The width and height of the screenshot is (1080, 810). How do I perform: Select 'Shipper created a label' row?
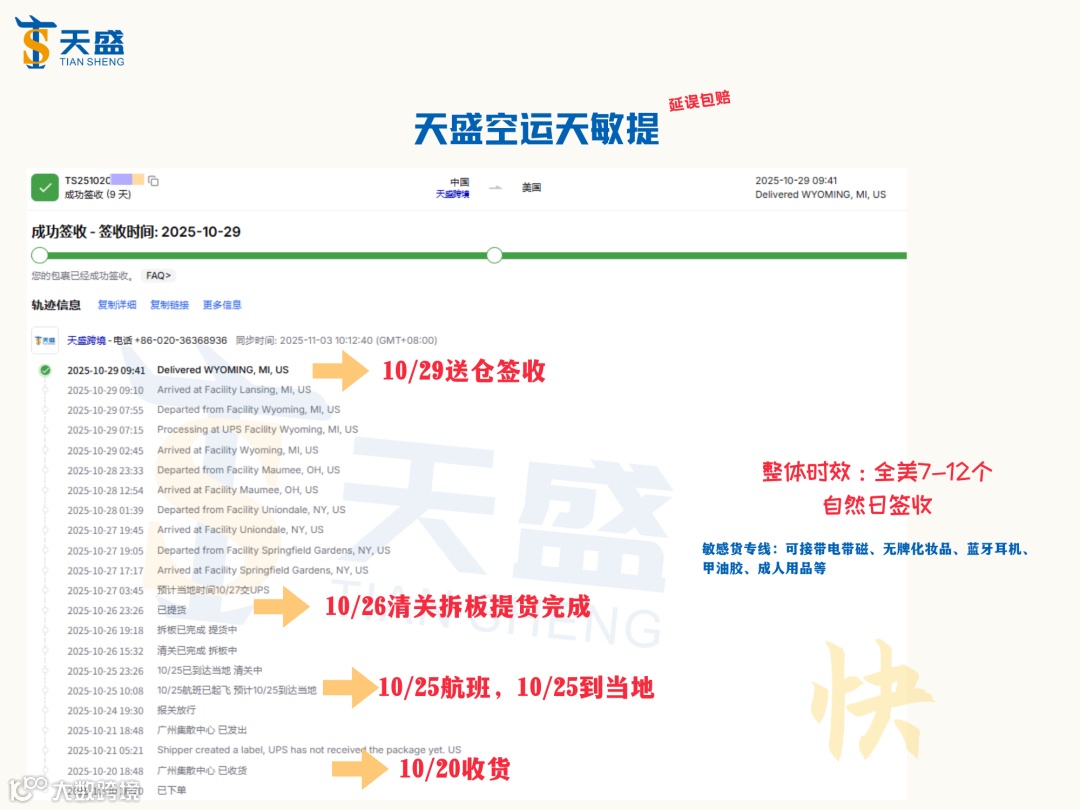click(x=264, y=751)
